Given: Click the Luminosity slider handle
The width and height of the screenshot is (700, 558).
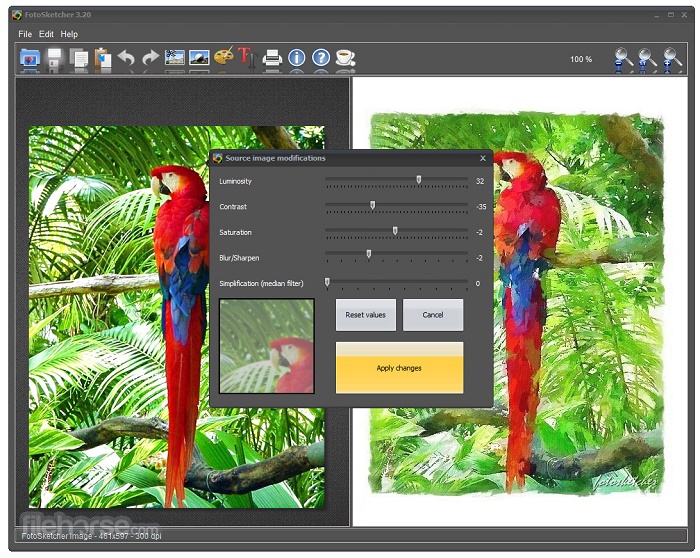Looking at the screenshot, I should (x=419, y=181).
